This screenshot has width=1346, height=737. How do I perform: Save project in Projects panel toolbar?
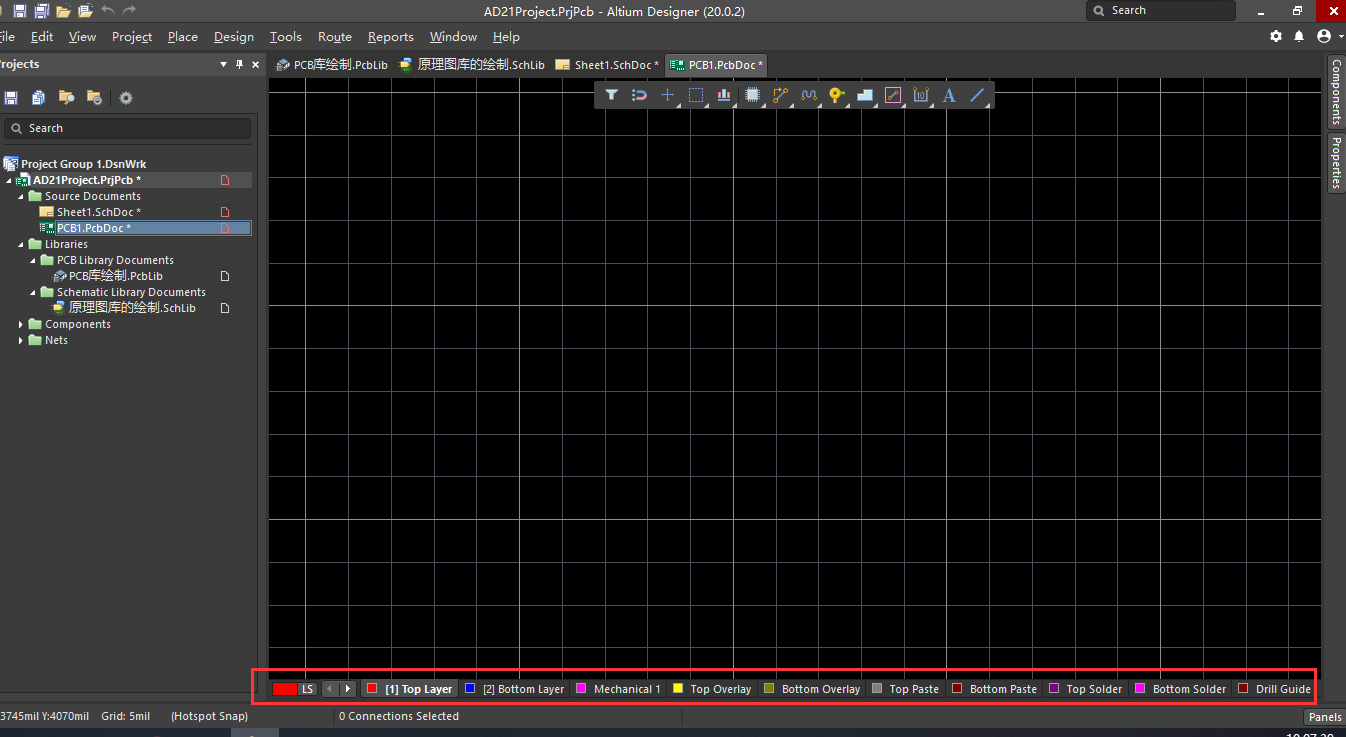tap(11, 98)
